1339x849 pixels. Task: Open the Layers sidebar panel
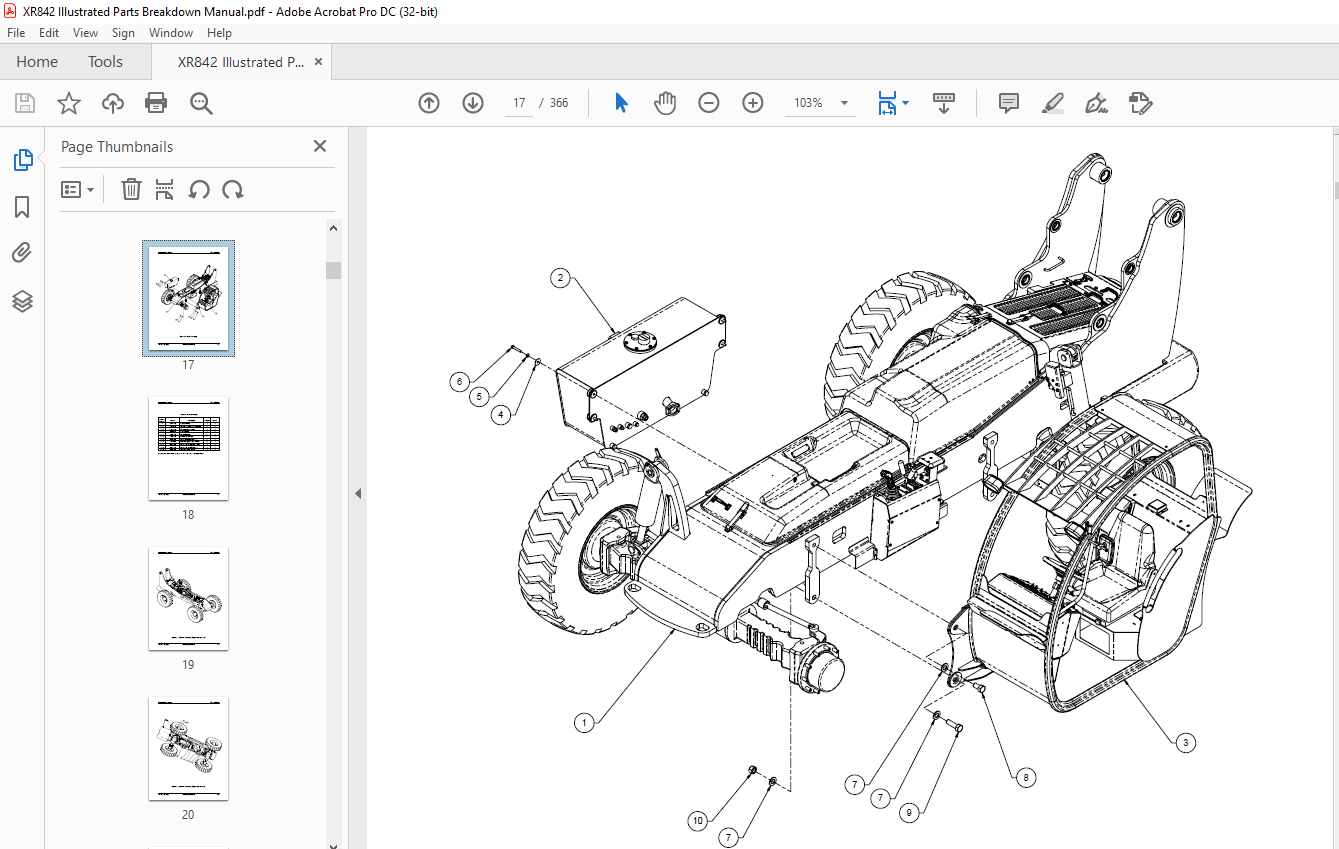(22, 300)
